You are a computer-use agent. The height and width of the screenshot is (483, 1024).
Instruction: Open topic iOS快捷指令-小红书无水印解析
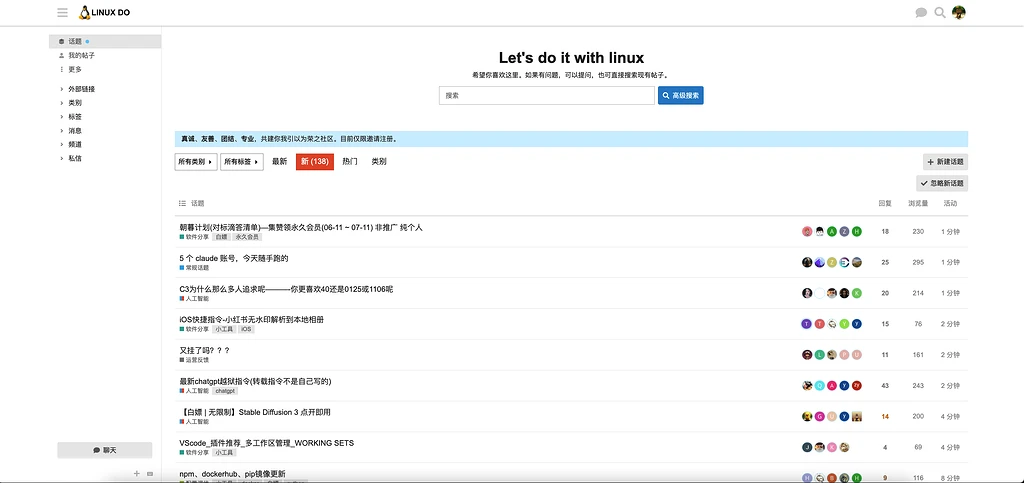[252, 320]
